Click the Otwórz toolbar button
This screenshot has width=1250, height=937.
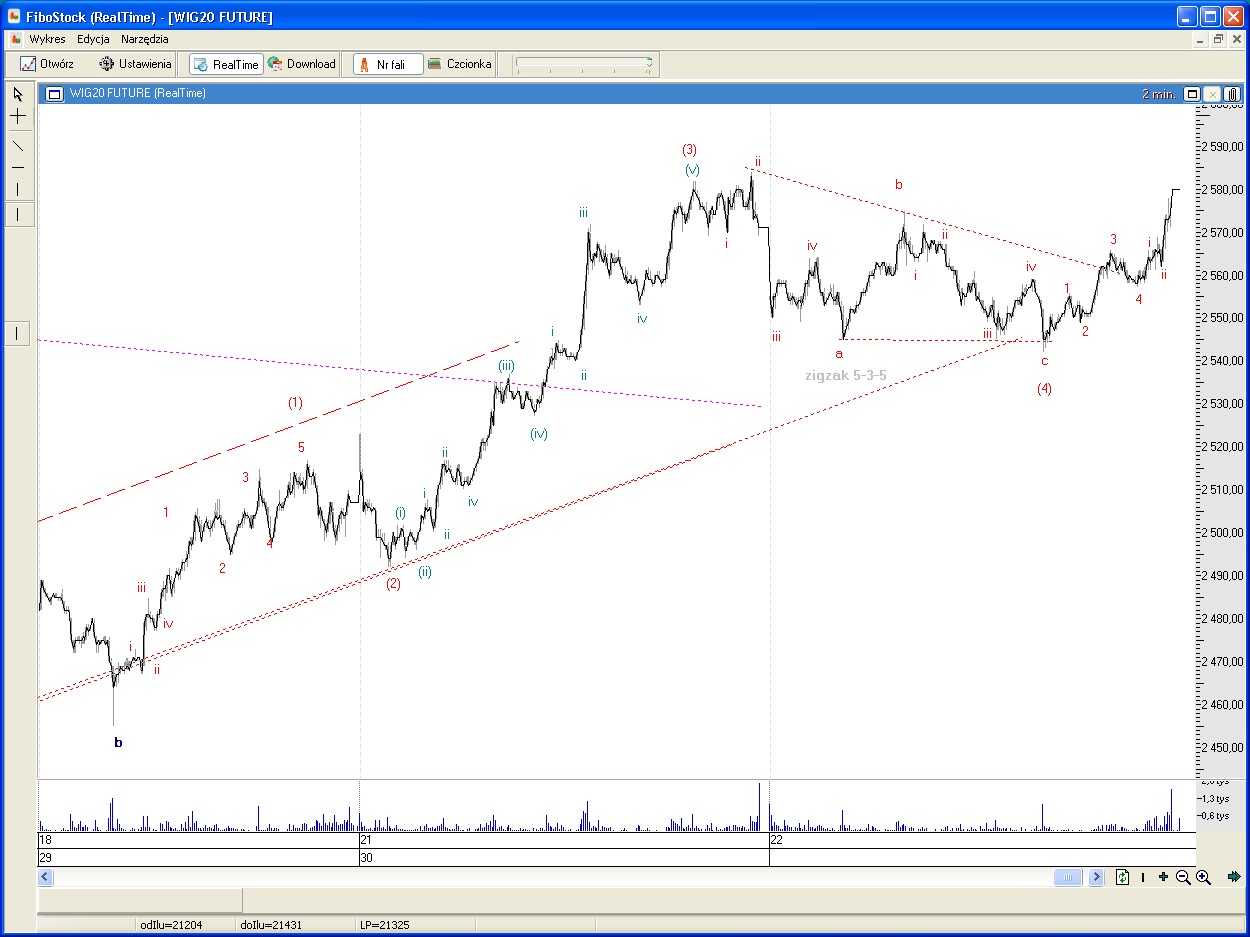[x=47, y=64]
